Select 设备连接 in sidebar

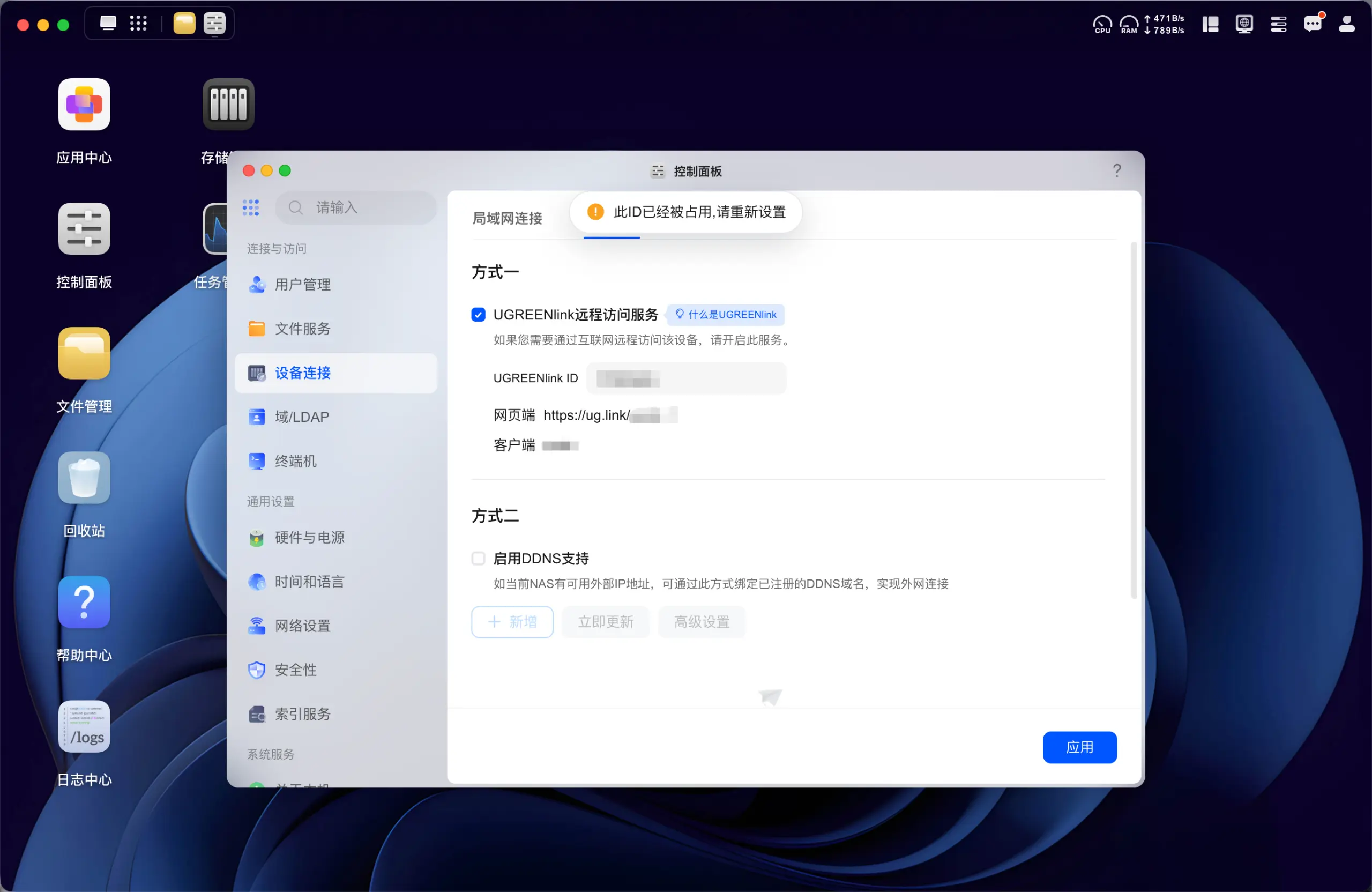click(336, 373)
